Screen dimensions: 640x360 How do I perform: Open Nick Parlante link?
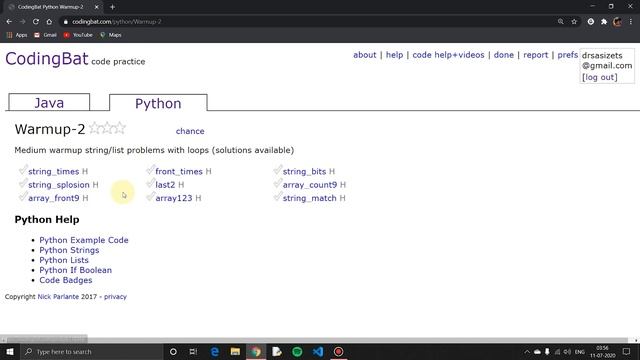(58, 297)
